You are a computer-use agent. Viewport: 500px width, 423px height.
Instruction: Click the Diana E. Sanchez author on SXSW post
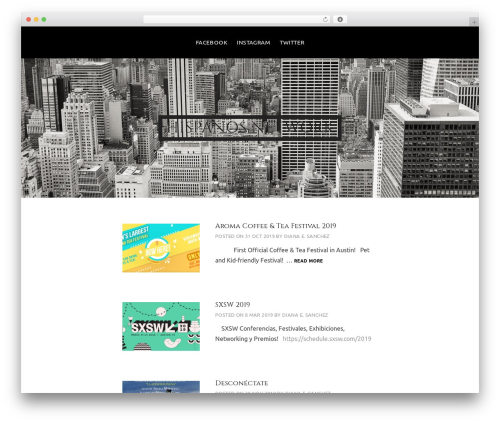pos(305,315)
